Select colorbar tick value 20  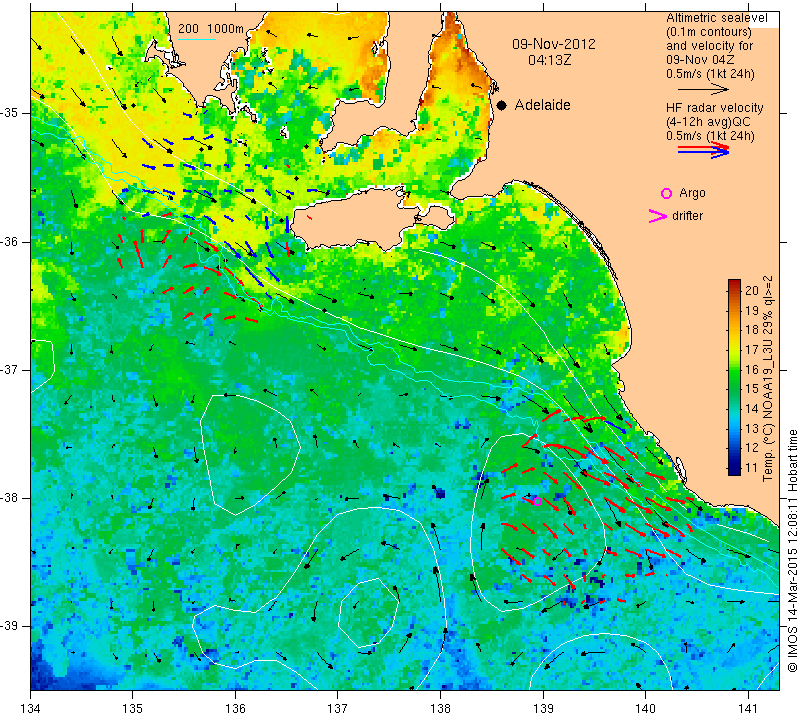(752, 290)
